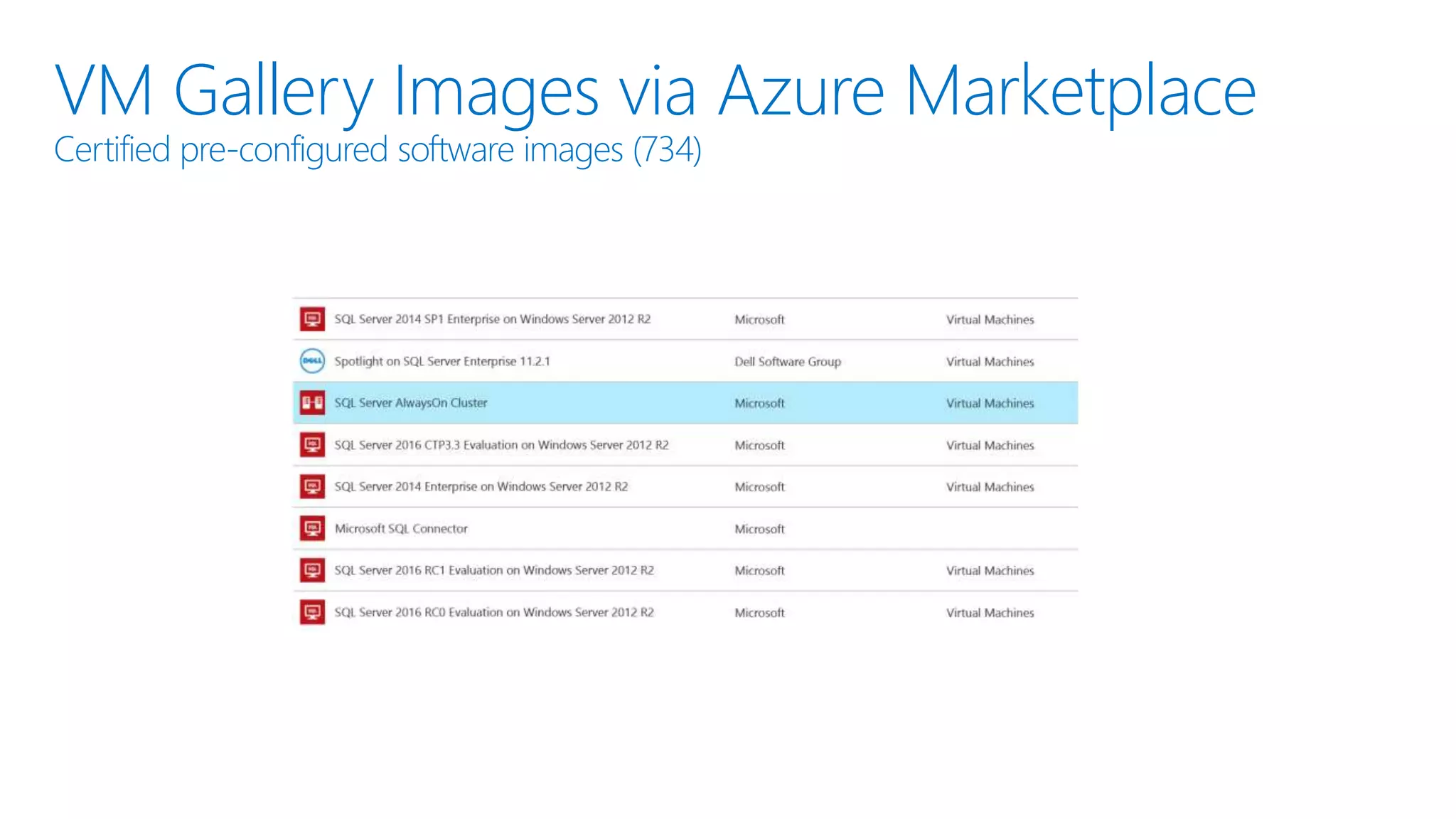Select SQL Server 2016 RC1 Evaluation title
This screenshot has width=1456, height=819.
point(493,570)
